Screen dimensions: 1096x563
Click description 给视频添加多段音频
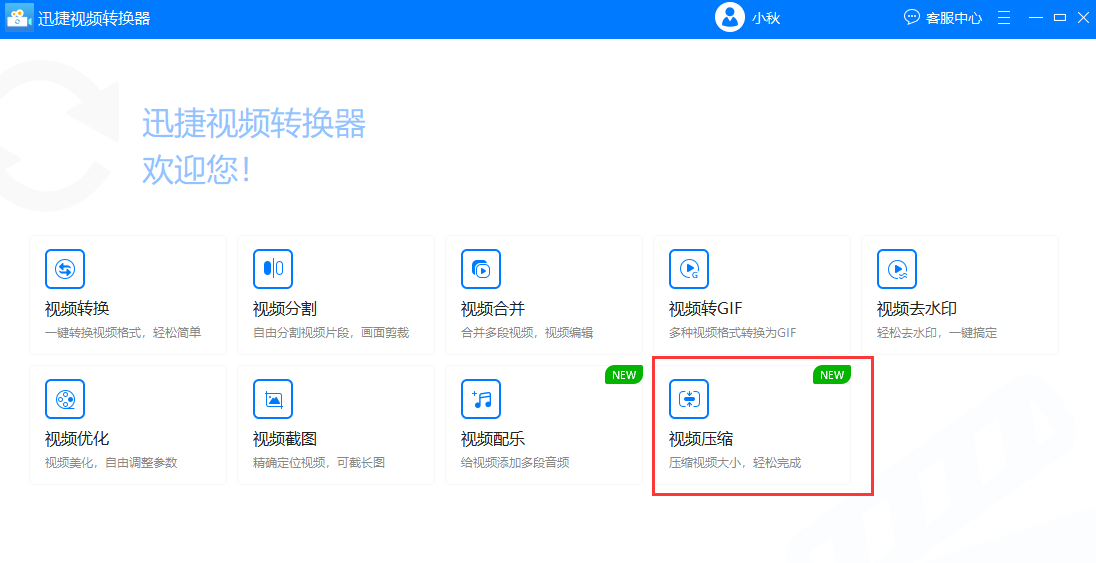515,463
